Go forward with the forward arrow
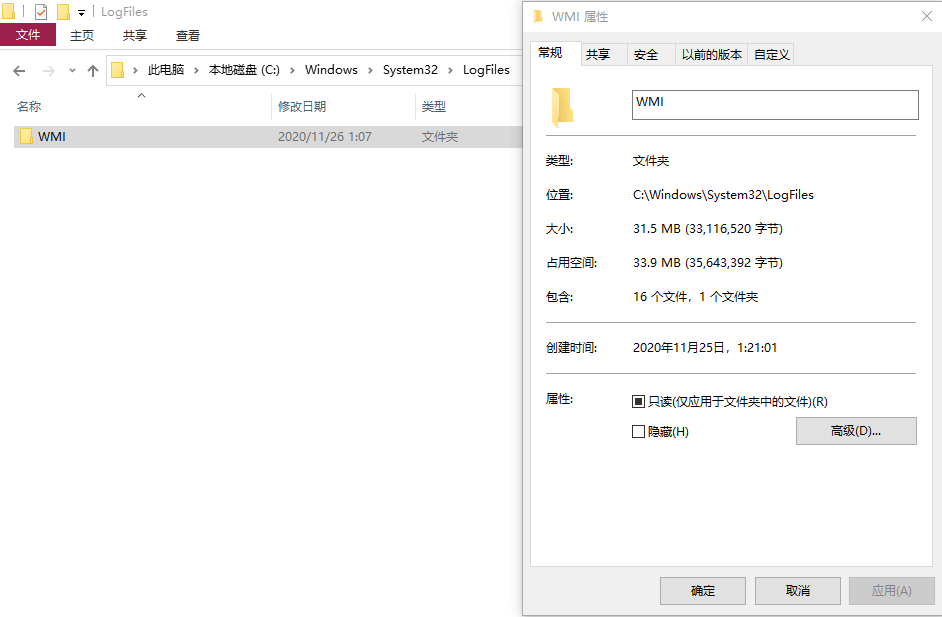 click(x=49, y=71)
